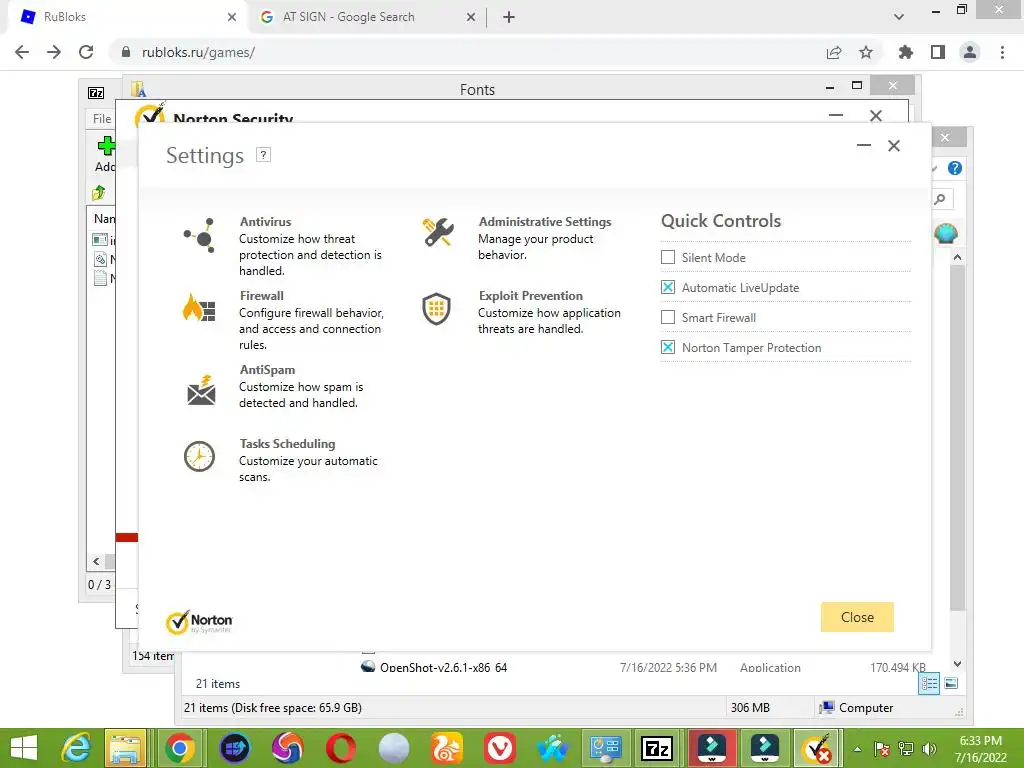Click the Administrative Settings wrench icon
1024x768 pixels.
pos(438,232)
